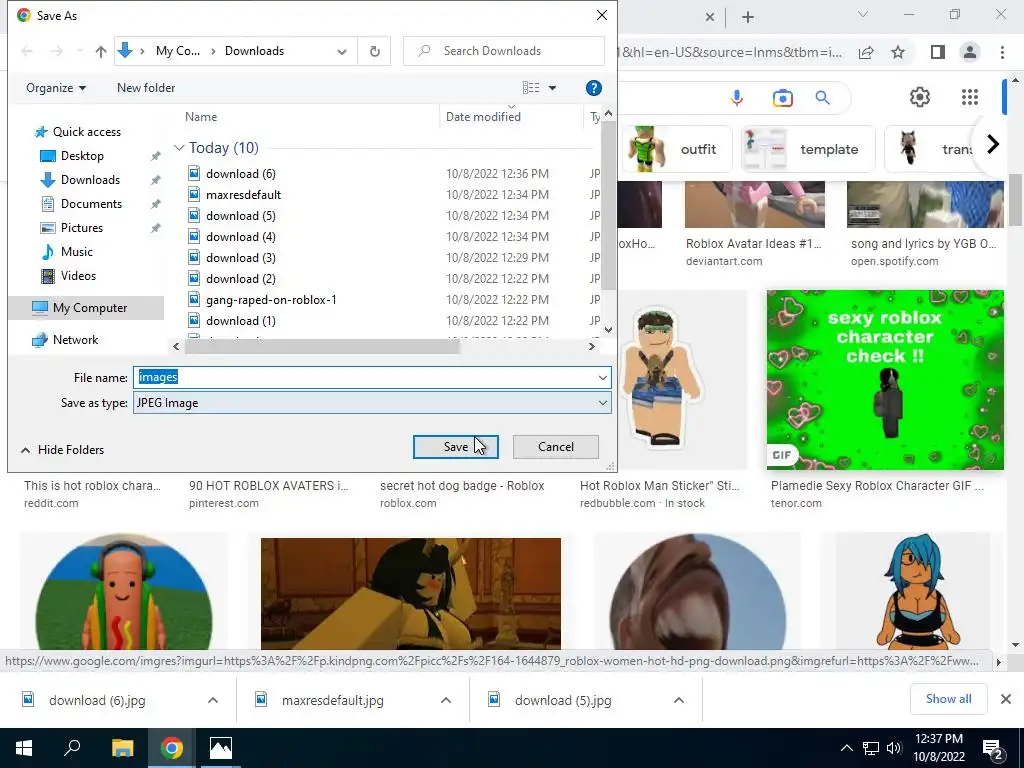Show all downloads
The height and width of the screenshot is (768, 1024).
(x=948, y=699)
